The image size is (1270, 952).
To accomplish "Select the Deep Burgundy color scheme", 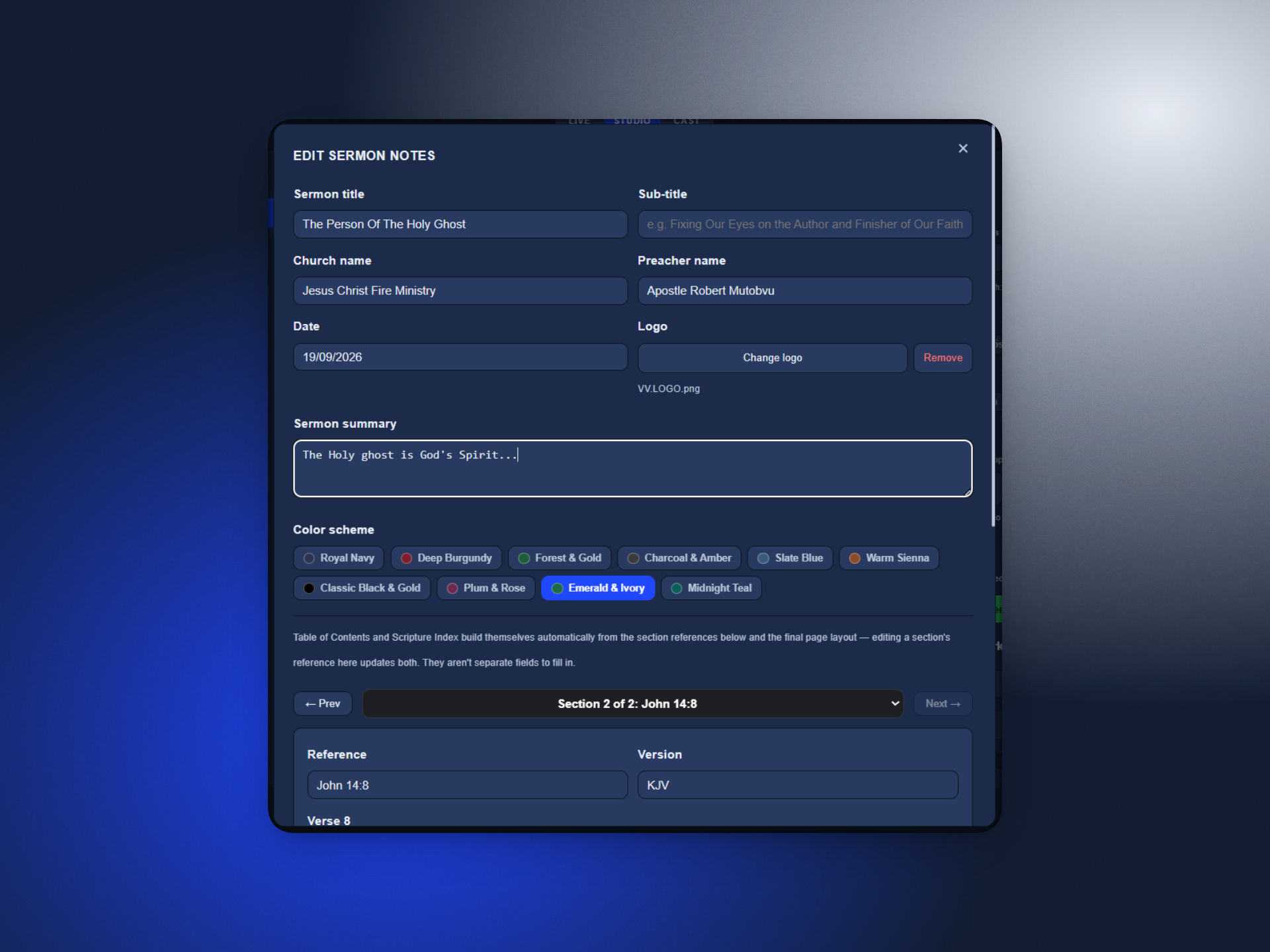I will coord(446,558).
